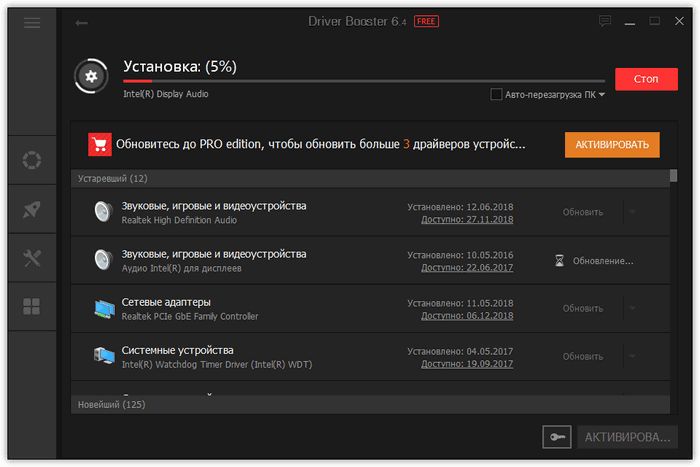The image size is (700, 467).
Task: Click the Установлено: 11.05.2018 text
Action: 460,304
